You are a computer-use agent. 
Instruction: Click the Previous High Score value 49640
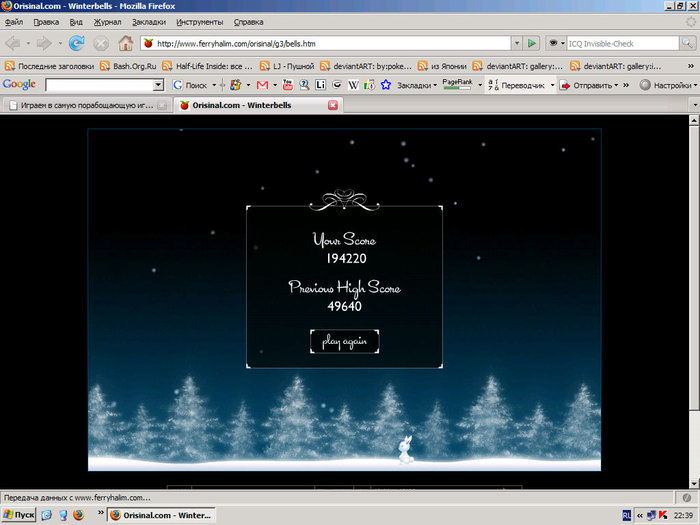tap(344, 306)
